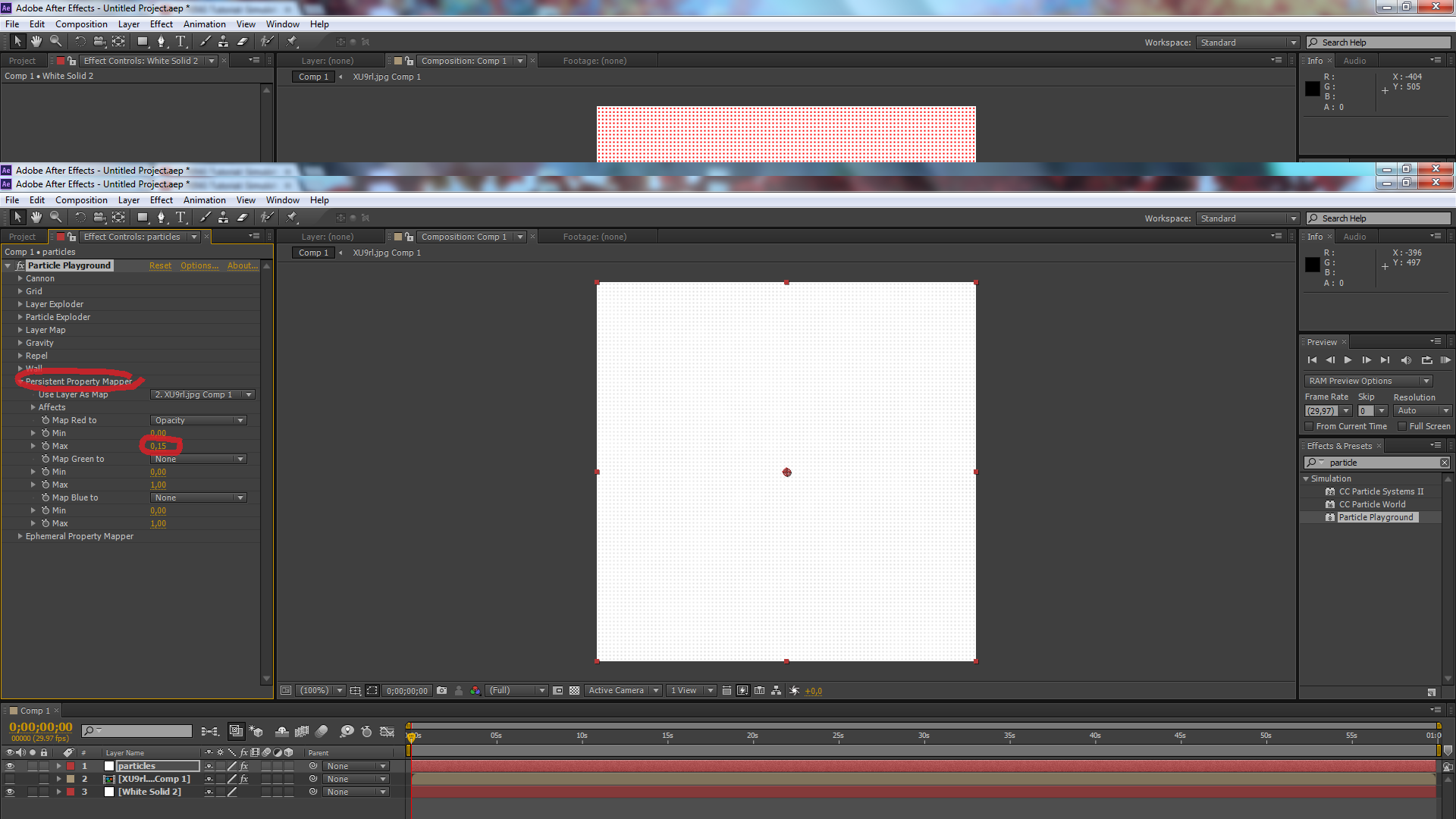Toggle Motion Blur enable icon in timeline
Screen dimensions: 1456x819
[x=322, y=732]
